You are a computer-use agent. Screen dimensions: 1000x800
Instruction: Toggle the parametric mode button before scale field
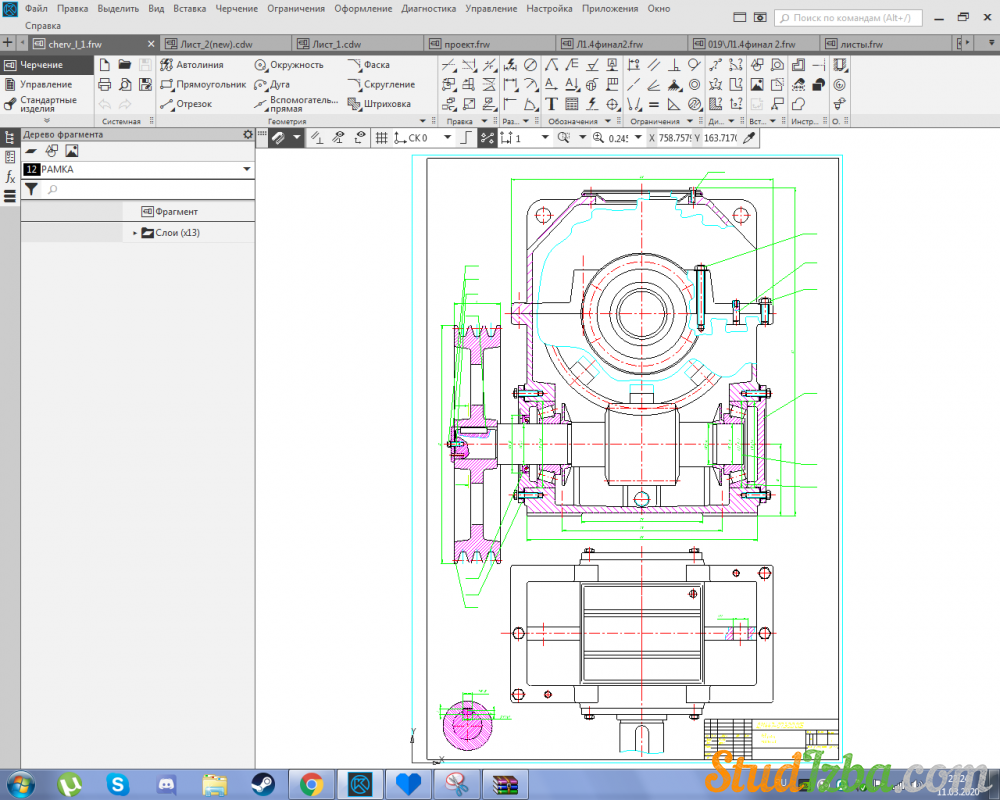coord(487,138)
